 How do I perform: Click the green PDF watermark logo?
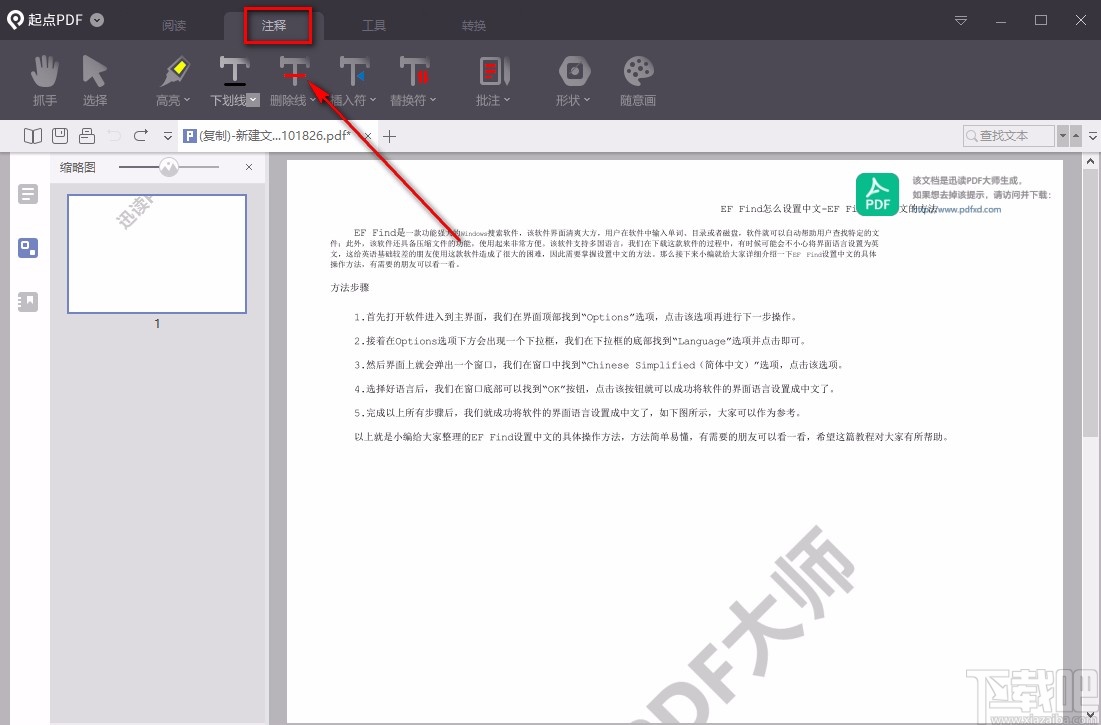[x=877, y=194]
